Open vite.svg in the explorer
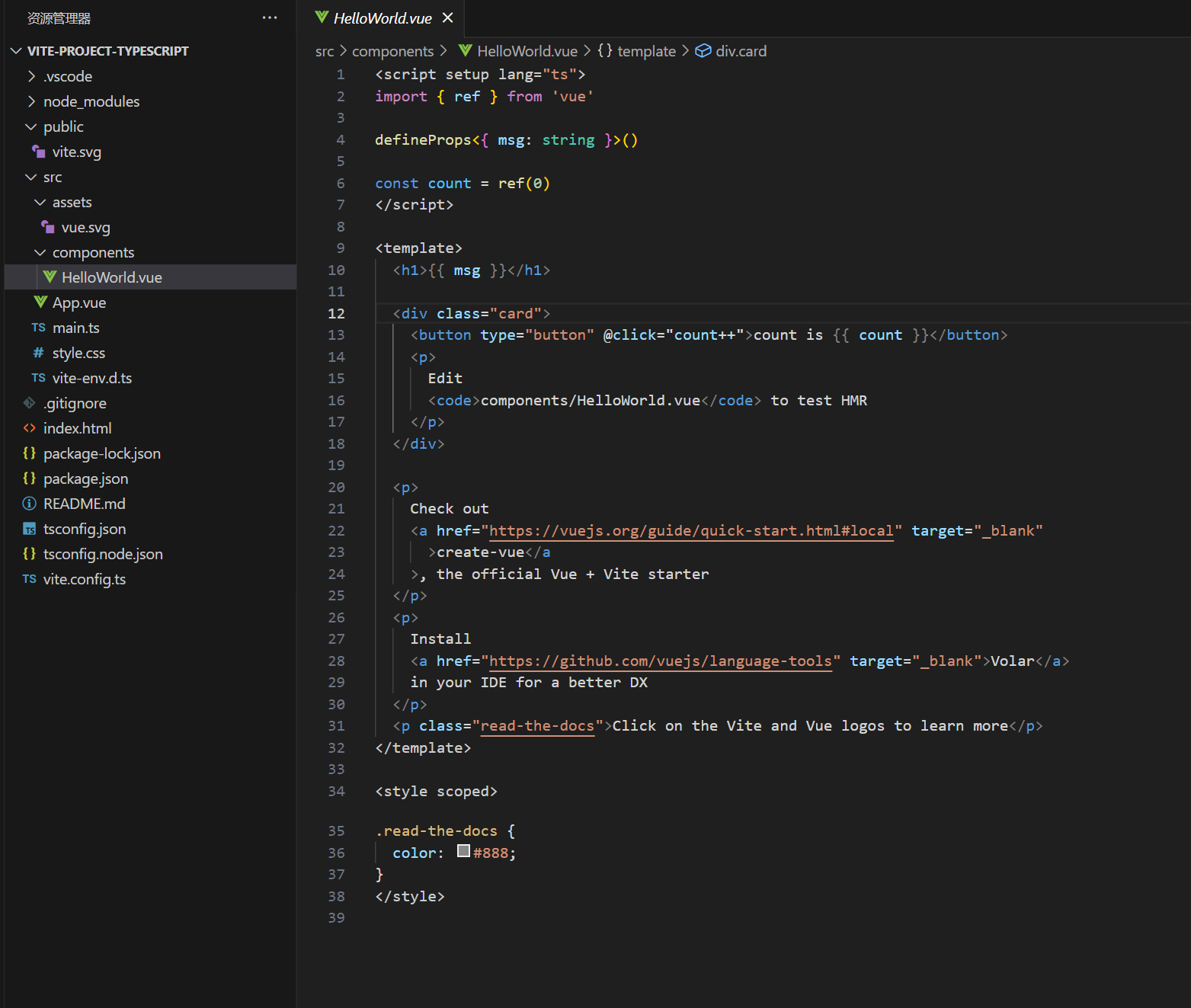The height and width of the screenshot is (1008, 1191). [x=77, y=152]
